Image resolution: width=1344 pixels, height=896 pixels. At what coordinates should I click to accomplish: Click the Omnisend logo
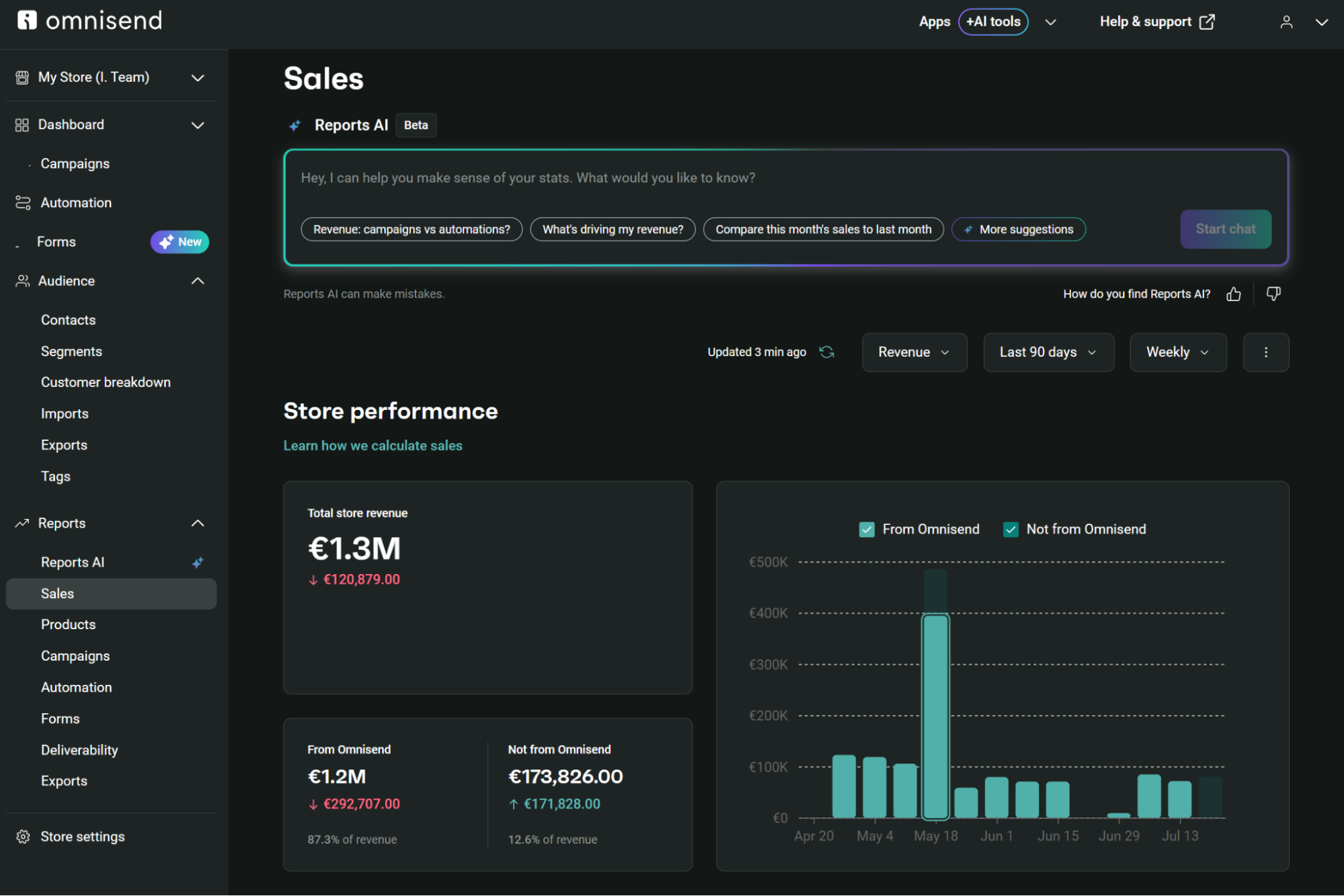(x=89, y=21)
